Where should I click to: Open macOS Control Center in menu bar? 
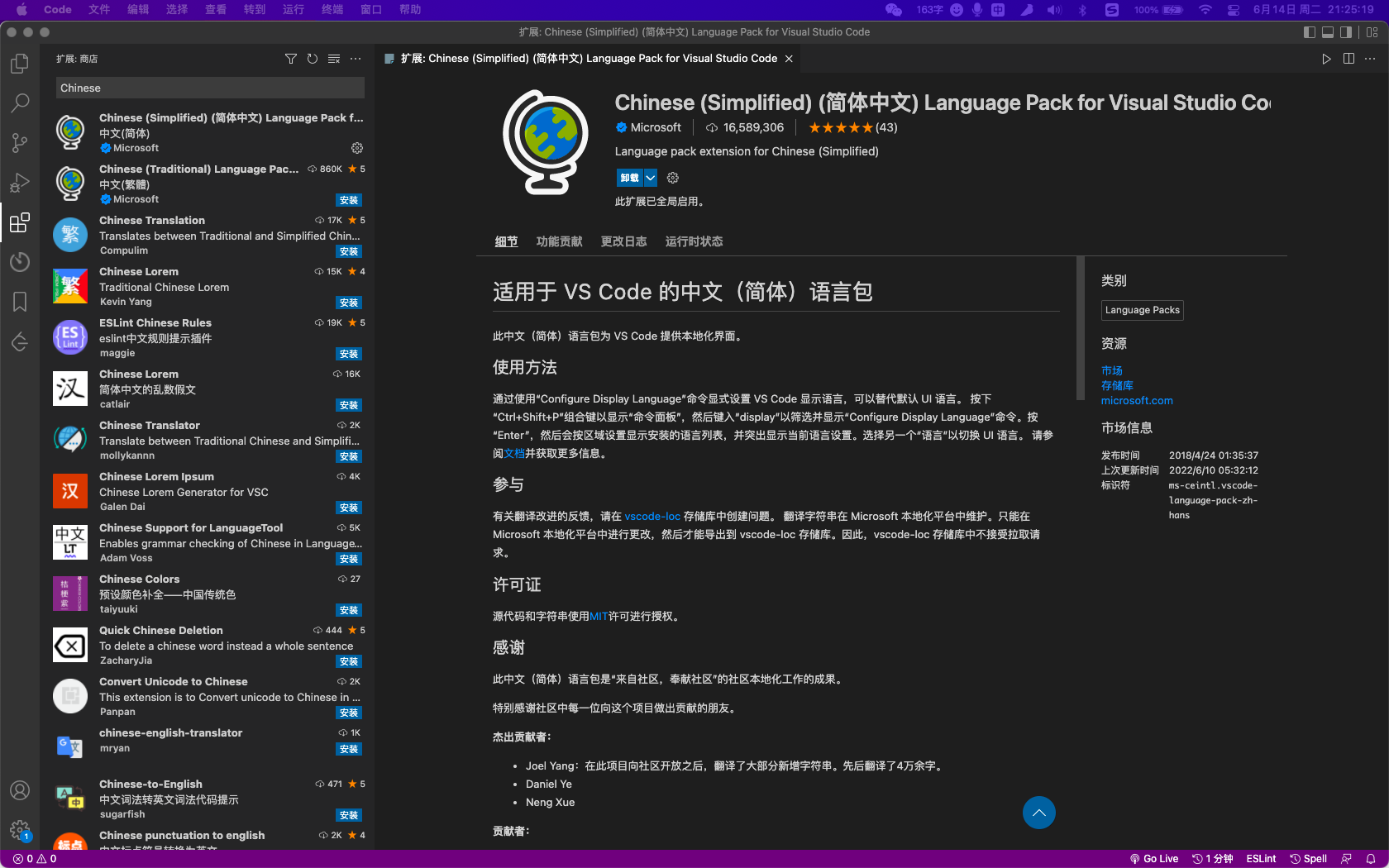[x=1233, y=10]
